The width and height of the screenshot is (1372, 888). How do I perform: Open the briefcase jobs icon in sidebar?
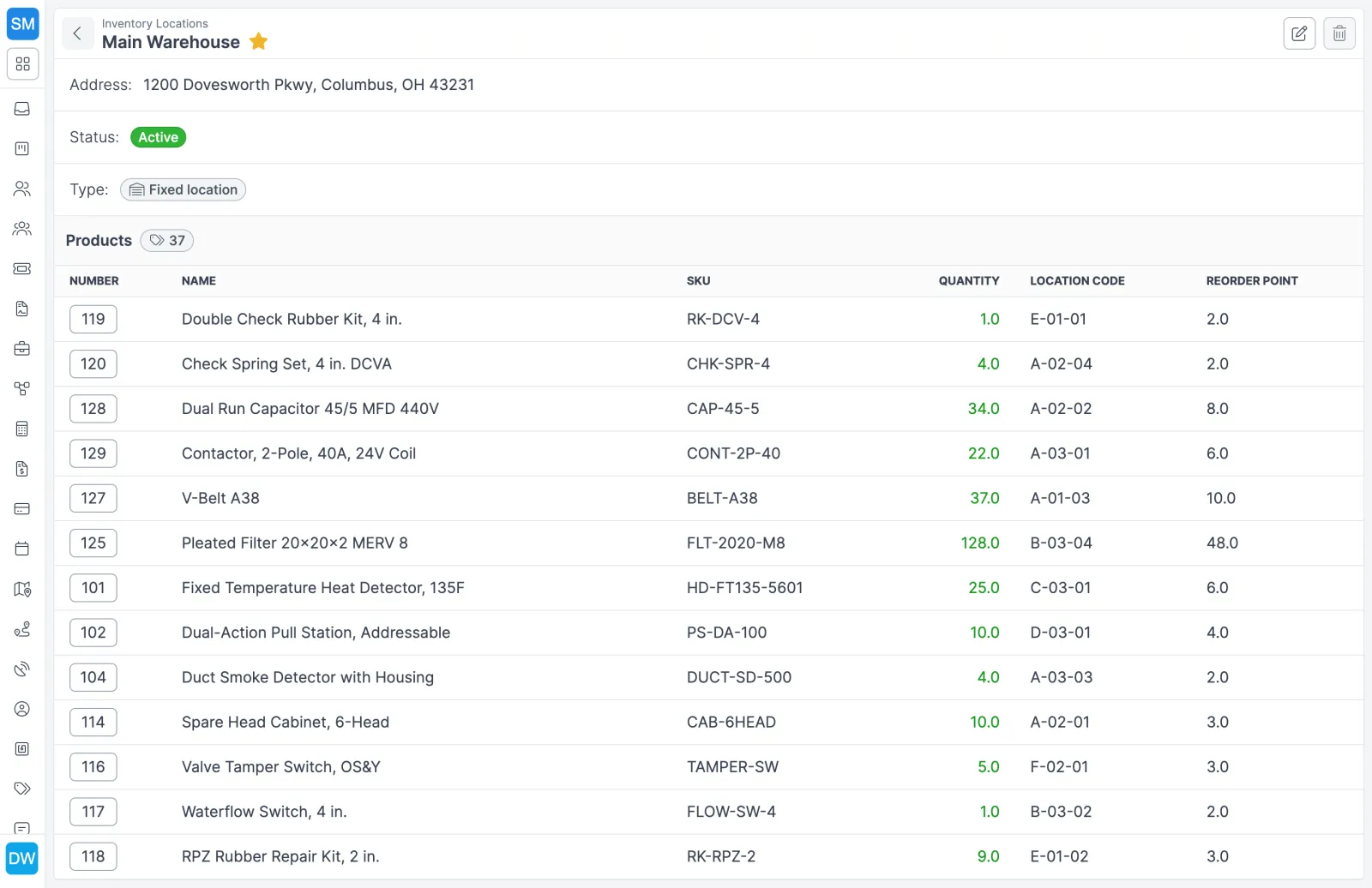(x=22, y=349)
